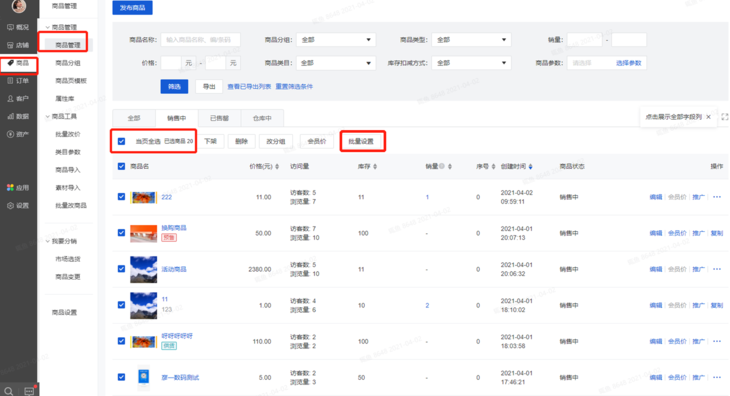
Task: Switch to the 全部 tab
Action: [134, 118]
